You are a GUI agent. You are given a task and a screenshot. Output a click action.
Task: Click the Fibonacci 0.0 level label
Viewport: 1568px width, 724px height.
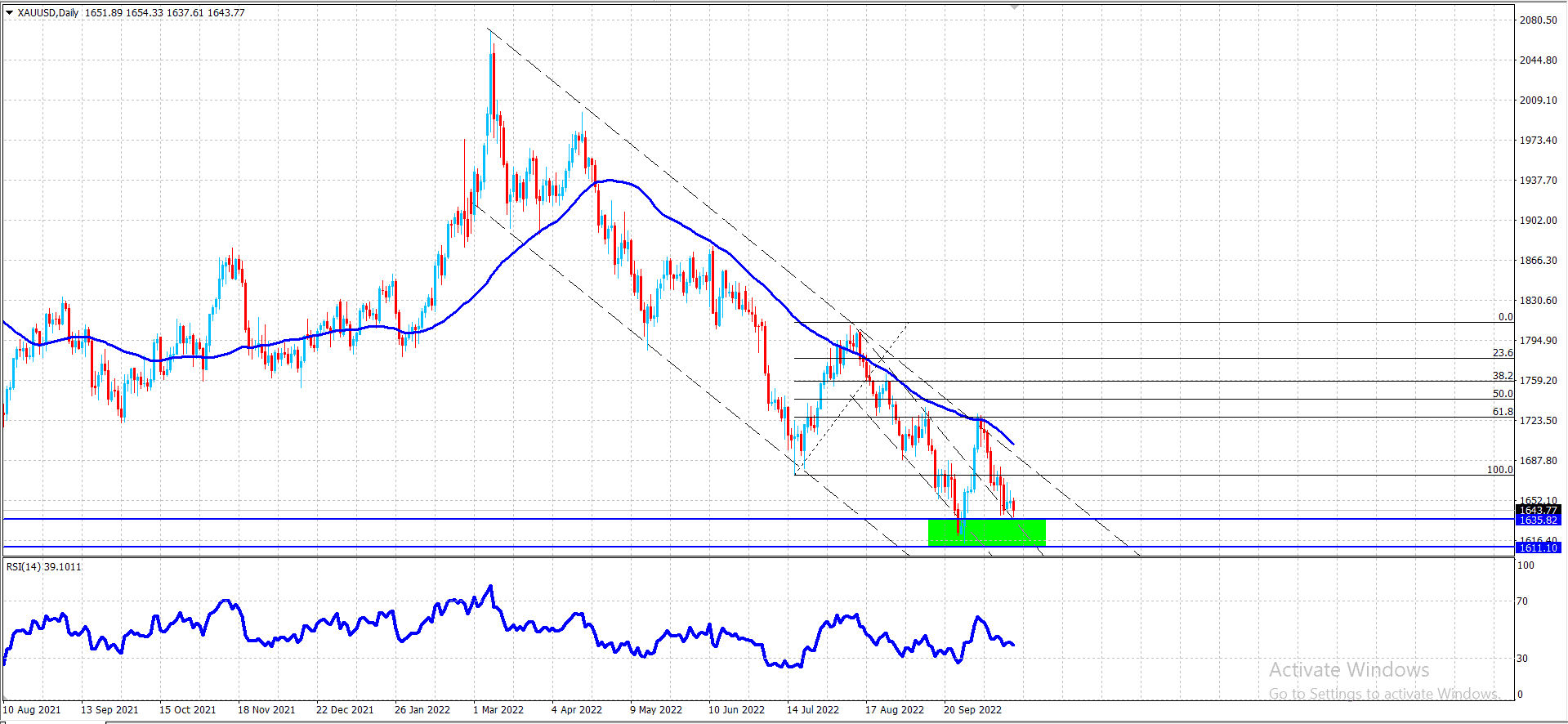pos(1505,317)
